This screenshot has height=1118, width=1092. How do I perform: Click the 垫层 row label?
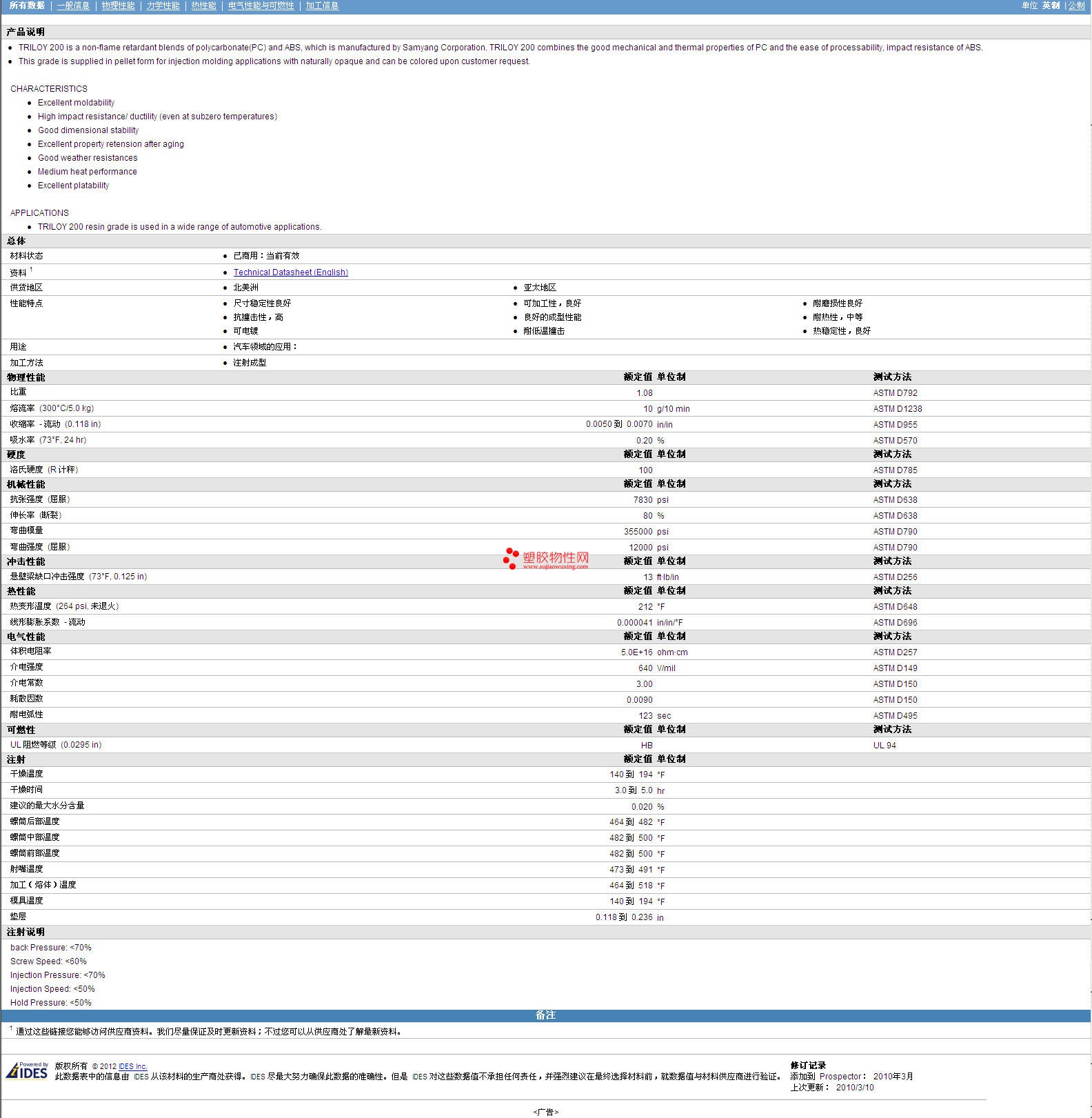tap(18, 917)
